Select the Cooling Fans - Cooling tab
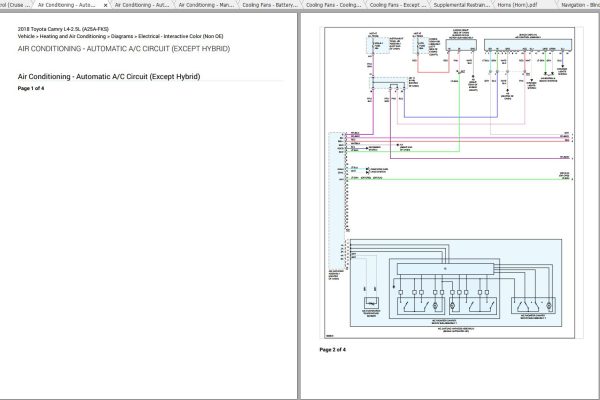This screenshot has width=600, height=400. (336, 5)
